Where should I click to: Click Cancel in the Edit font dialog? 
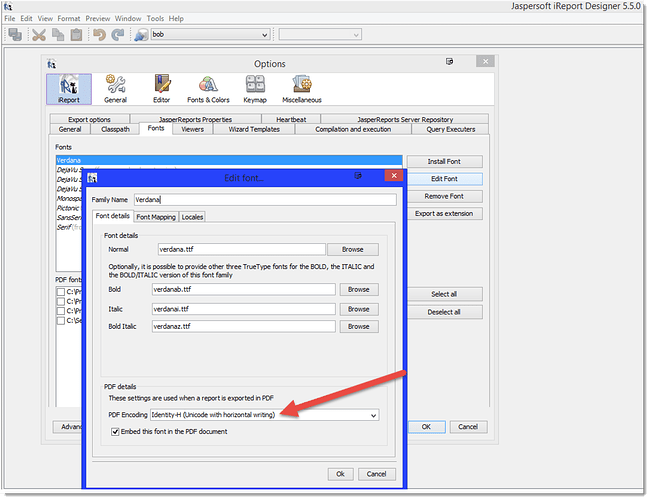[x=376, y=474]
